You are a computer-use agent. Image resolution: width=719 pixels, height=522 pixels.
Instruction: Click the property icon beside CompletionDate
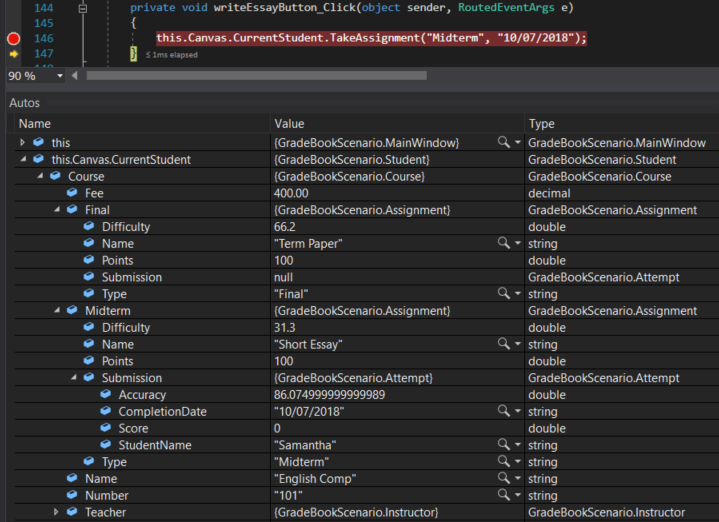105,411
